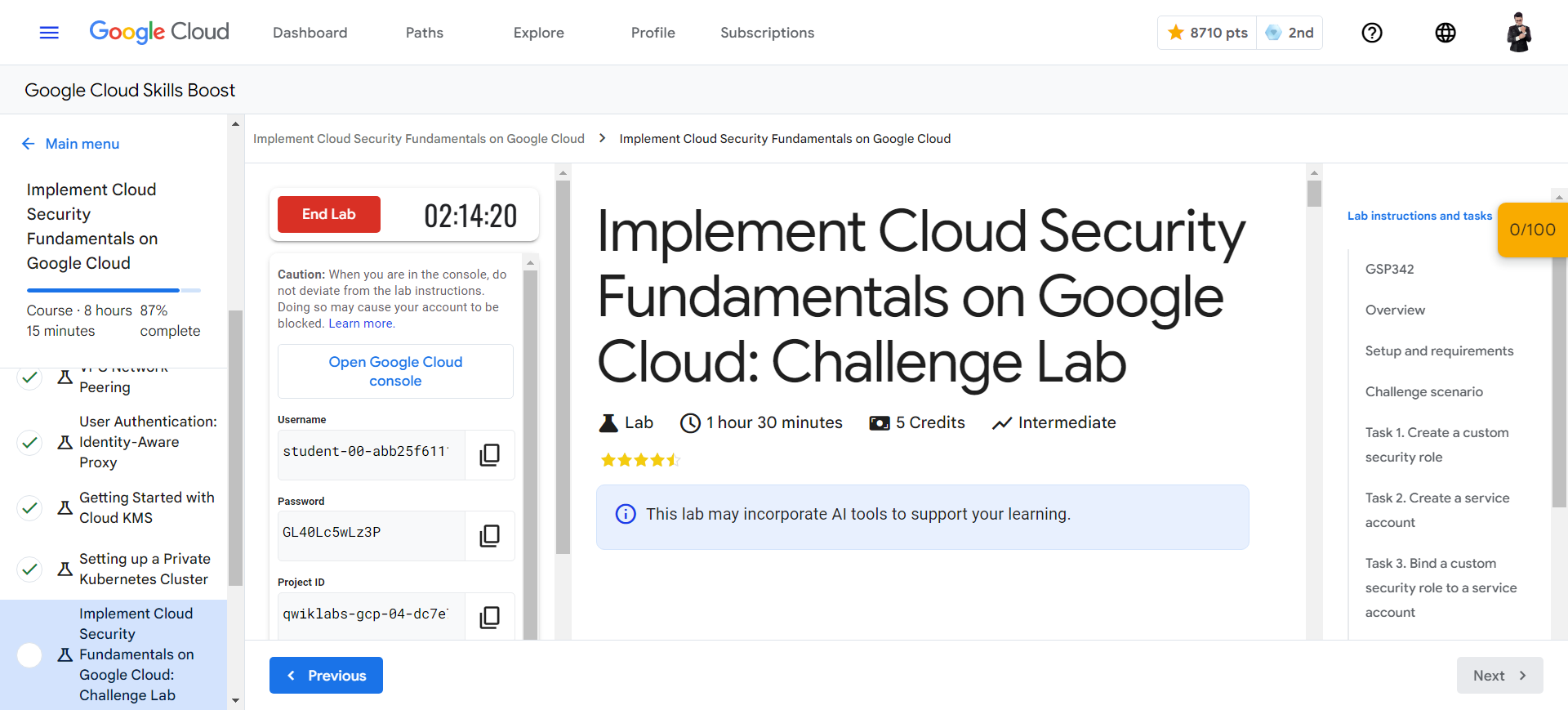
Task: Open the Explore tab
Action: tap(539, 33)
